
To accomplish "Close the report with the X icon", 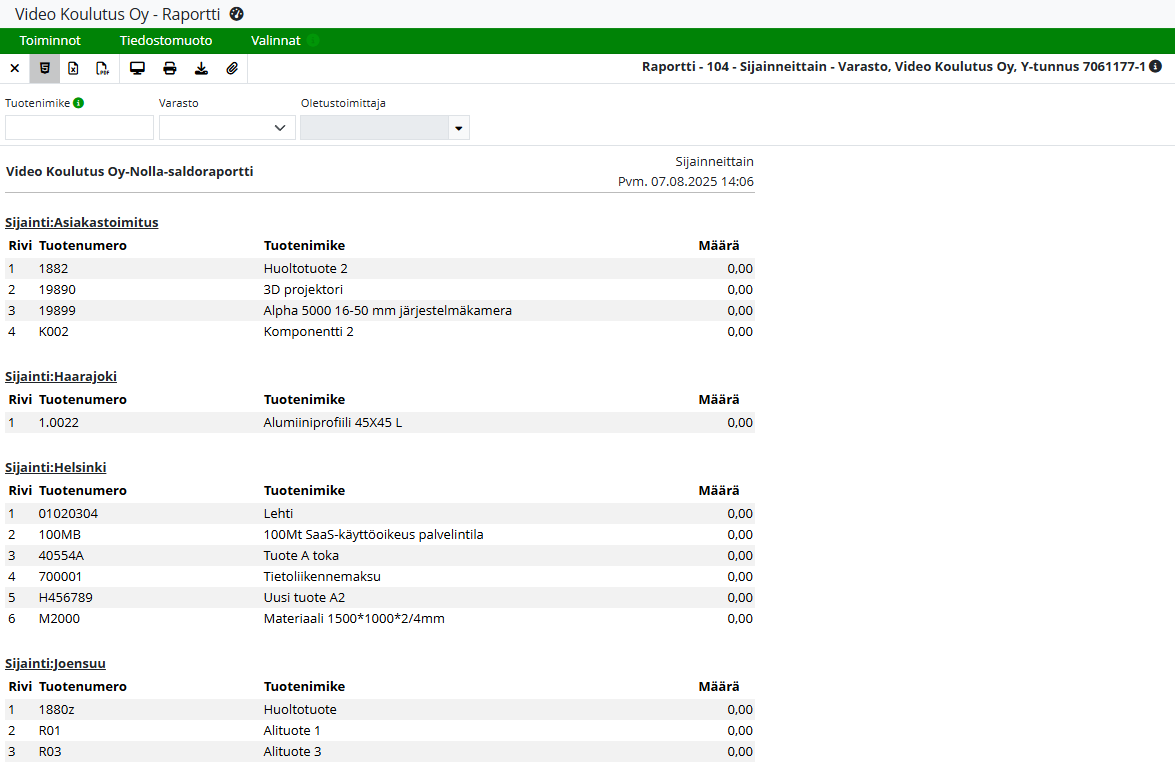I will point(14,69).
